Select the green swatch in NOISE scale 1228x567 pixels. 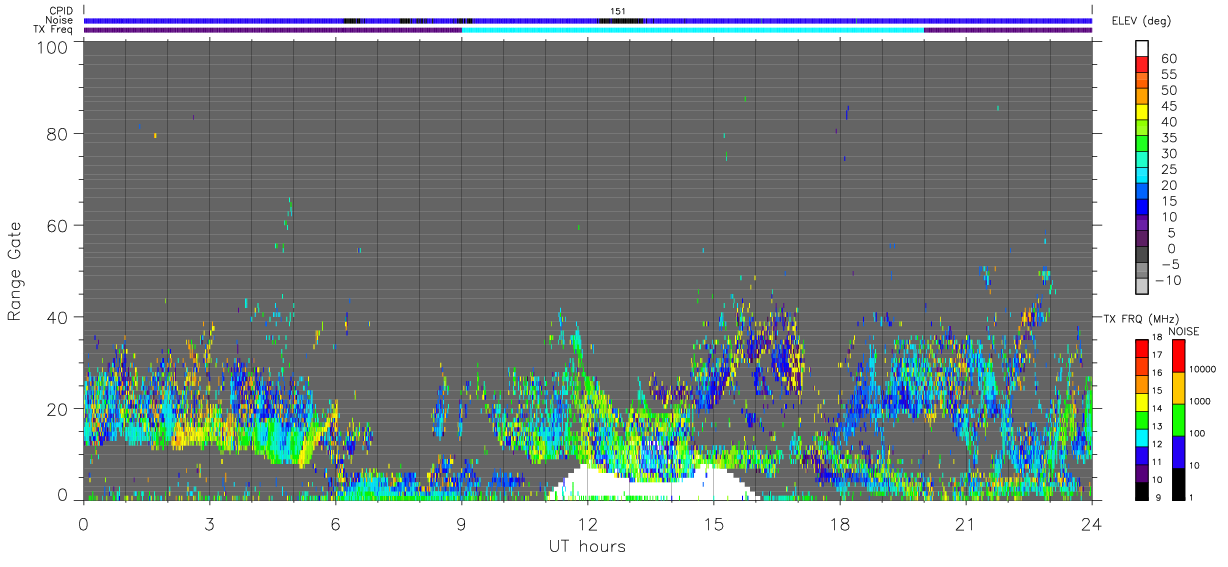[x=1179, y=420]
